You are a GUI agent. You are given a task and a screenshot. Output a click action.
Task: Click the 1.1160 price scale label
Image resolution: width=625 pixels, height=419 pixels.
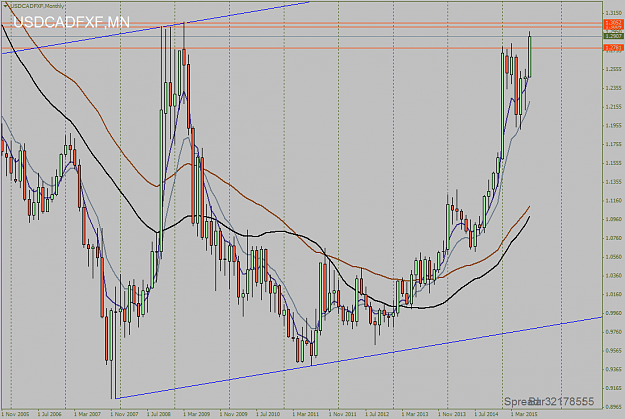click(x=613, y=201)
